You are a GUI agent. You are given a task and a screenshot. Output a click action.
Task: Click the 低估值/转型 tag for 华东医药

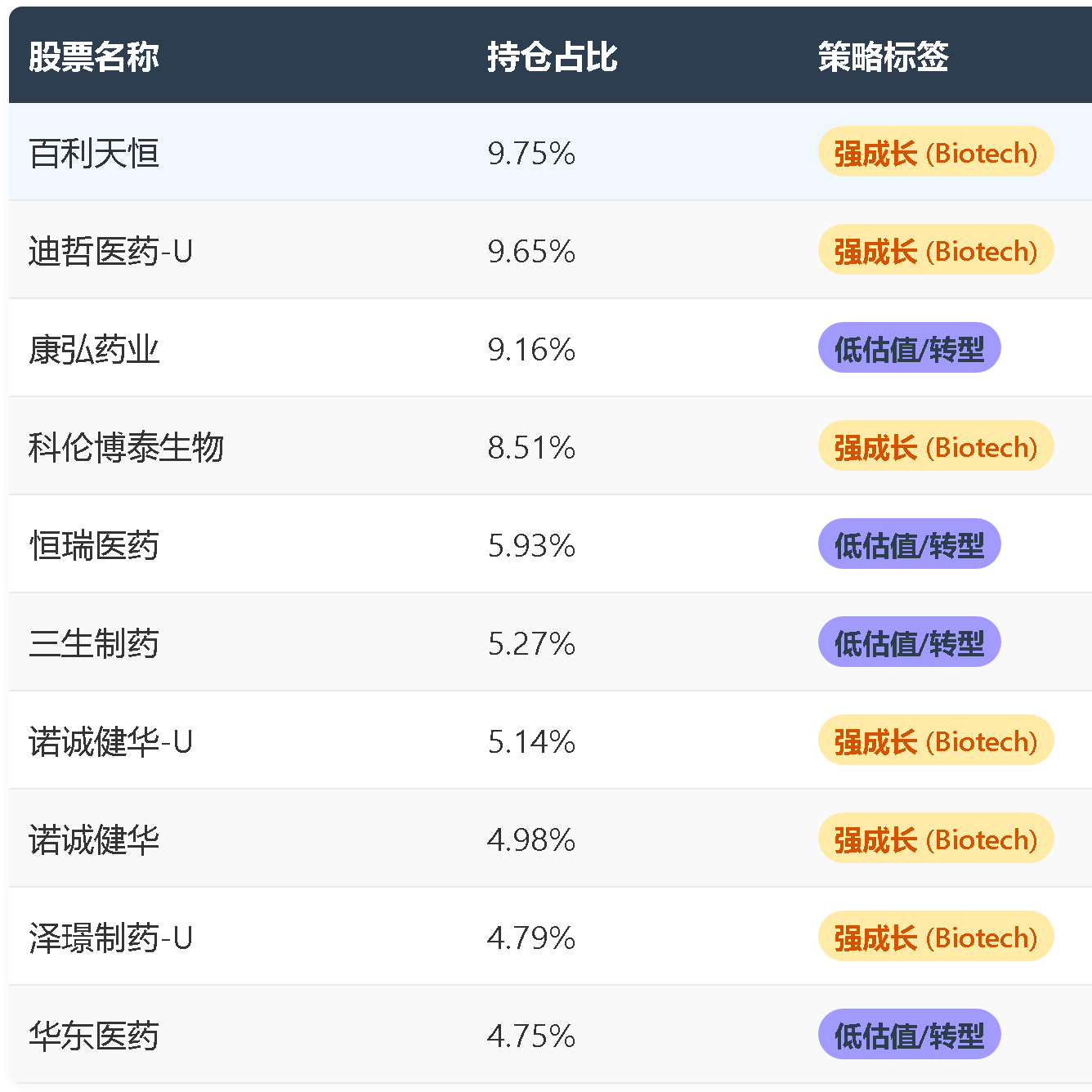tap(909, 1035)
